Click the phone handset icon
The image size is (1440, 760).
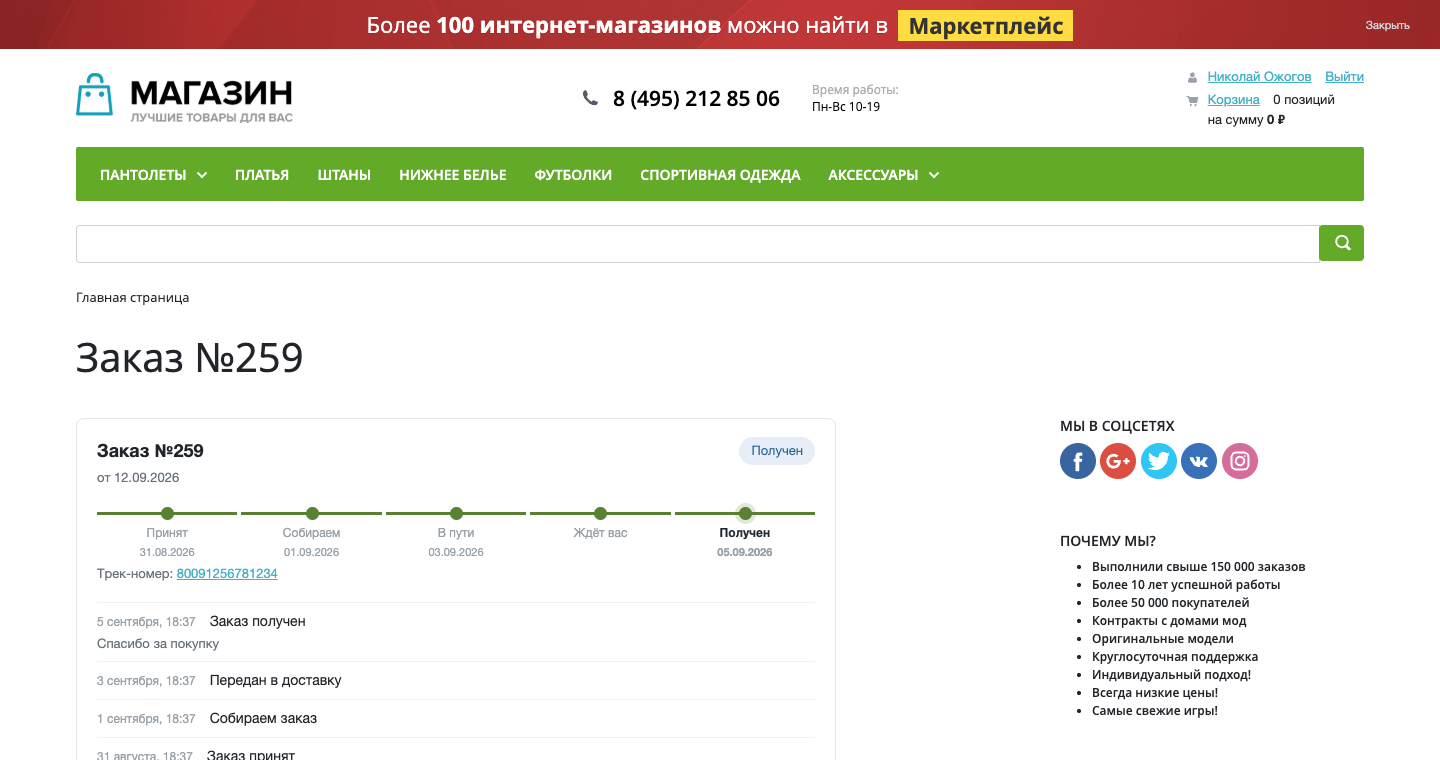pyautogui.click(x=590, y=98)
